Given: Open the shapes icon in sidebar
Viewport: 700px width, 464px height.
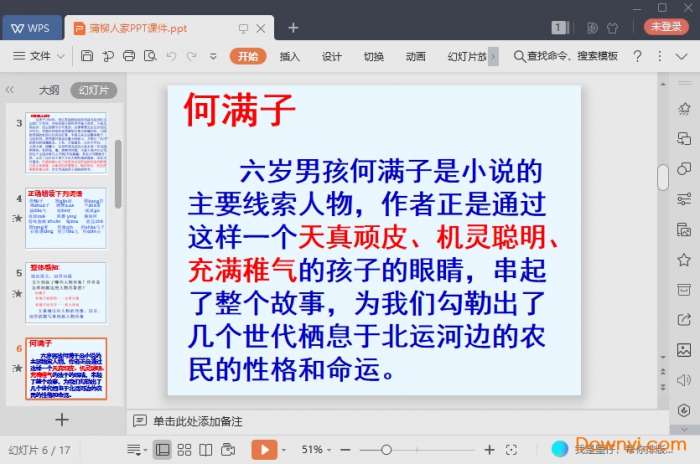Looking at the screenshot, I should click(x=684, y=168).
